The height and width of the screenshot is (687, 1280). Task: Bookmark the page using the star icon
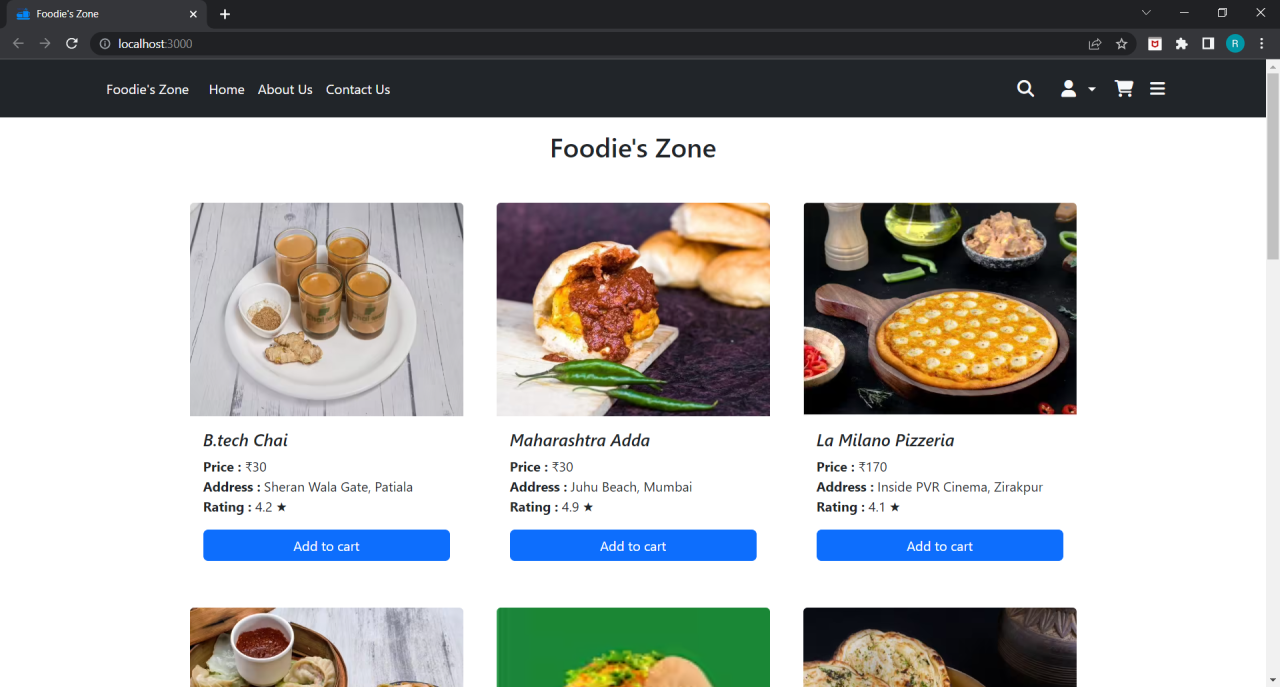click(1121, 43)
